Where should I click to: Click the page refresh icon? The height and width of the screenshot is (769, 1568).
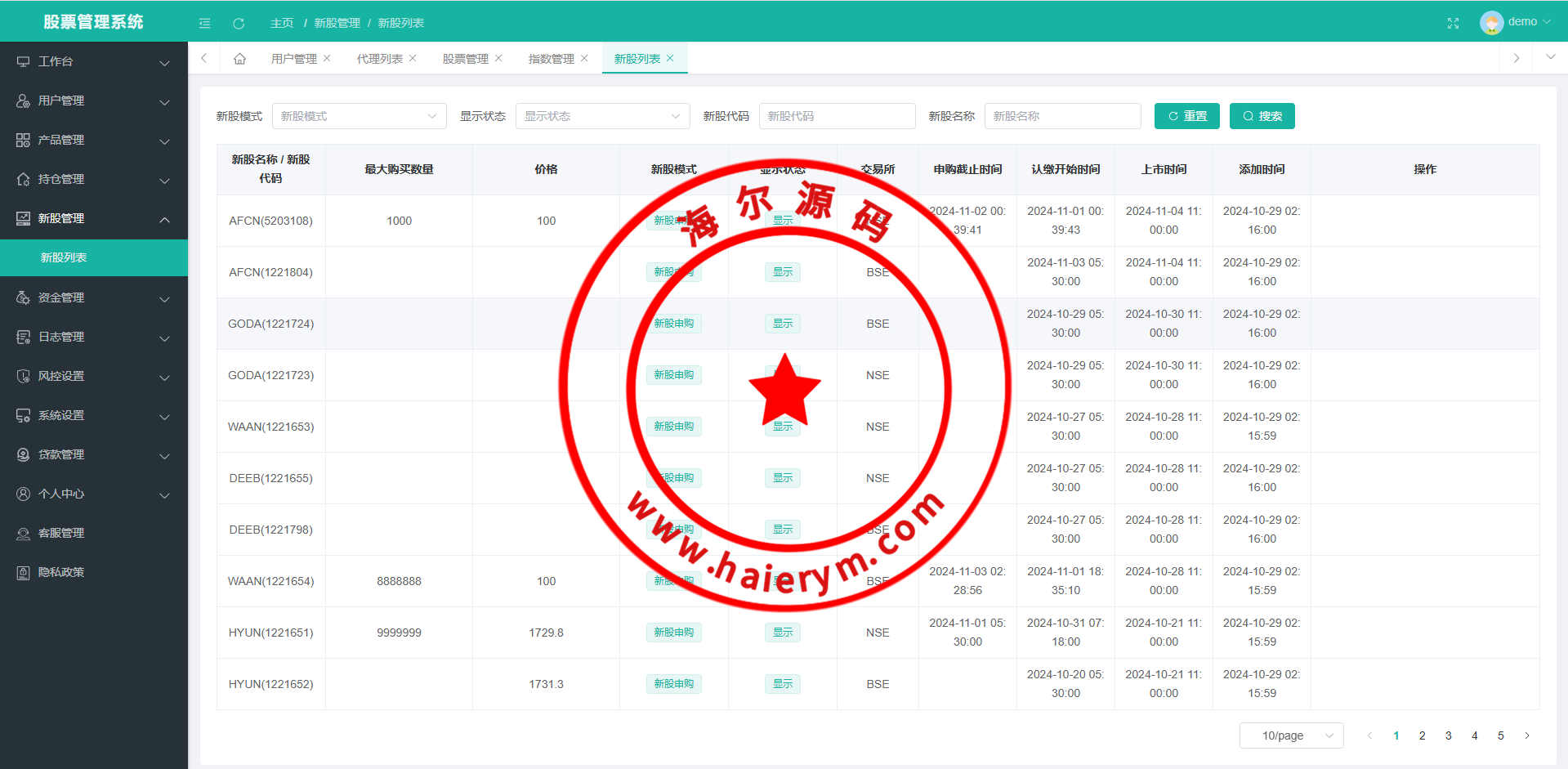[239, 23]
